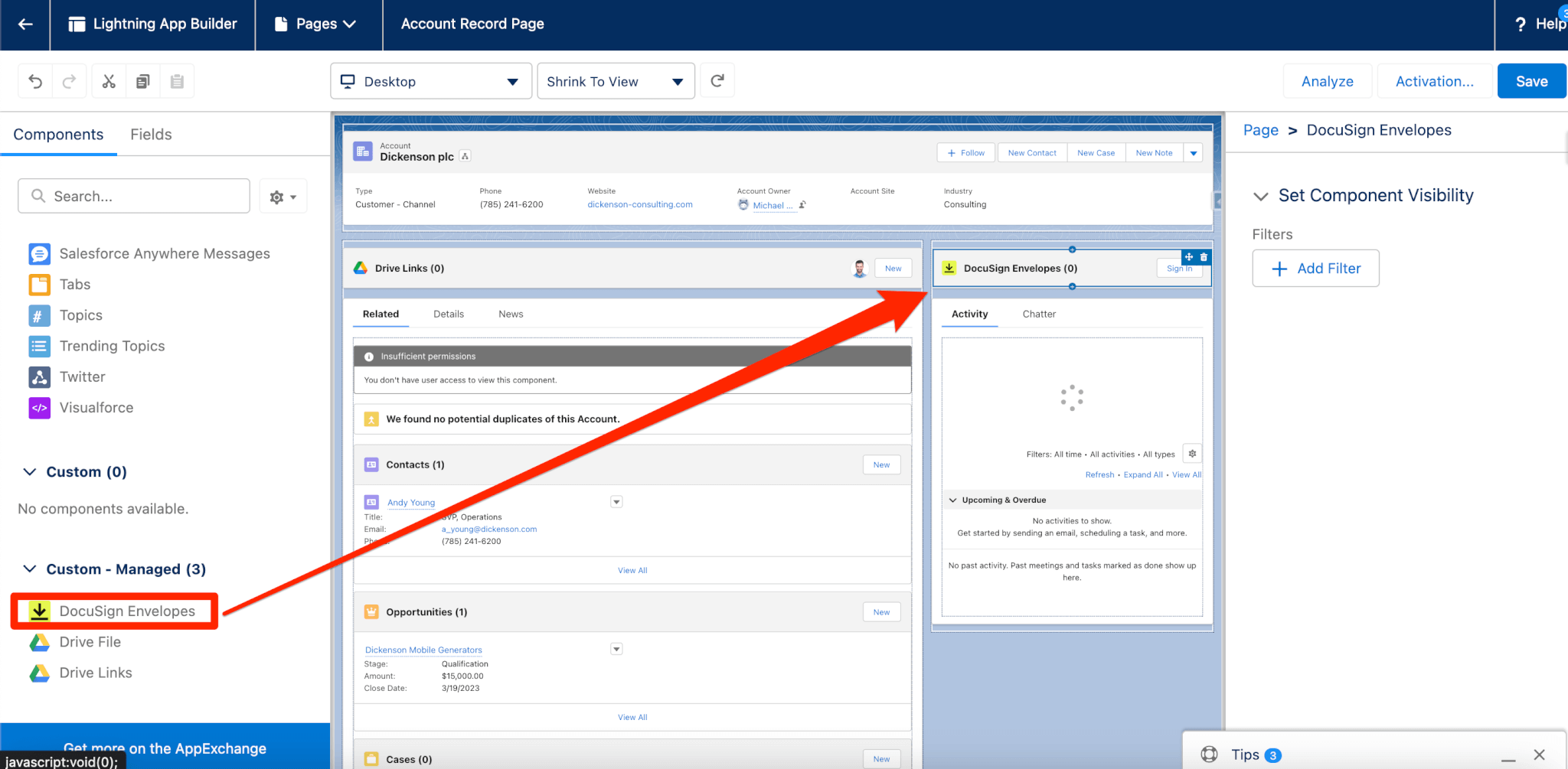Click the back arrow in header

pyautogui.click(x=25, y=24)
